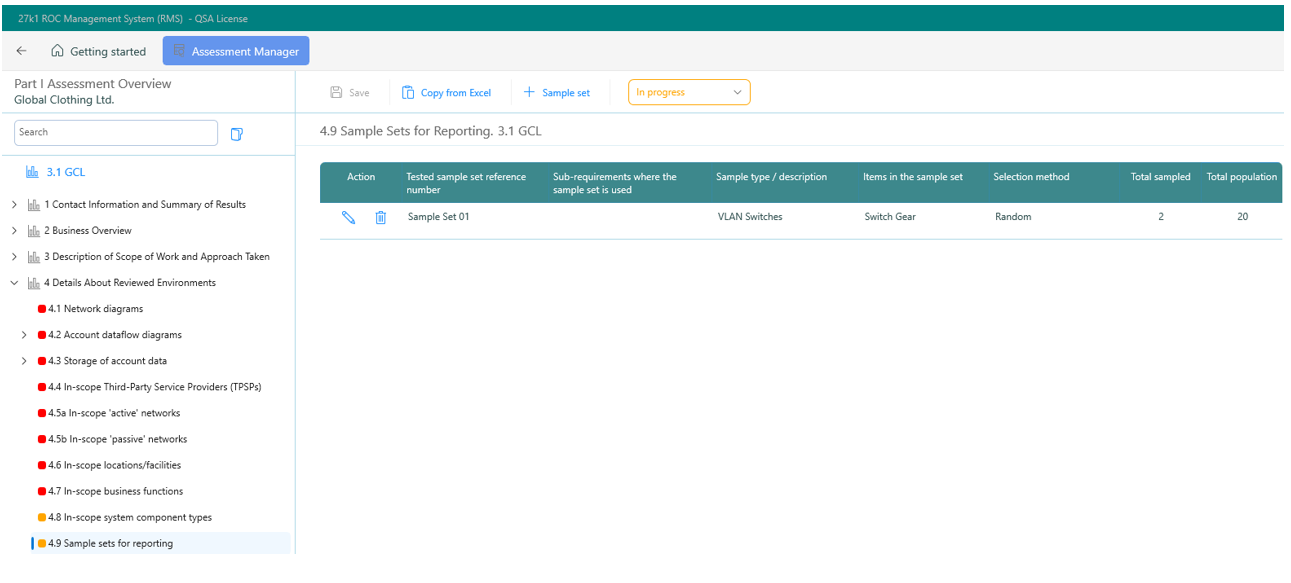This screenshot has height=583, width=1291.
Task: Open the Assessment Manager tab
Action: click(236, 51)
